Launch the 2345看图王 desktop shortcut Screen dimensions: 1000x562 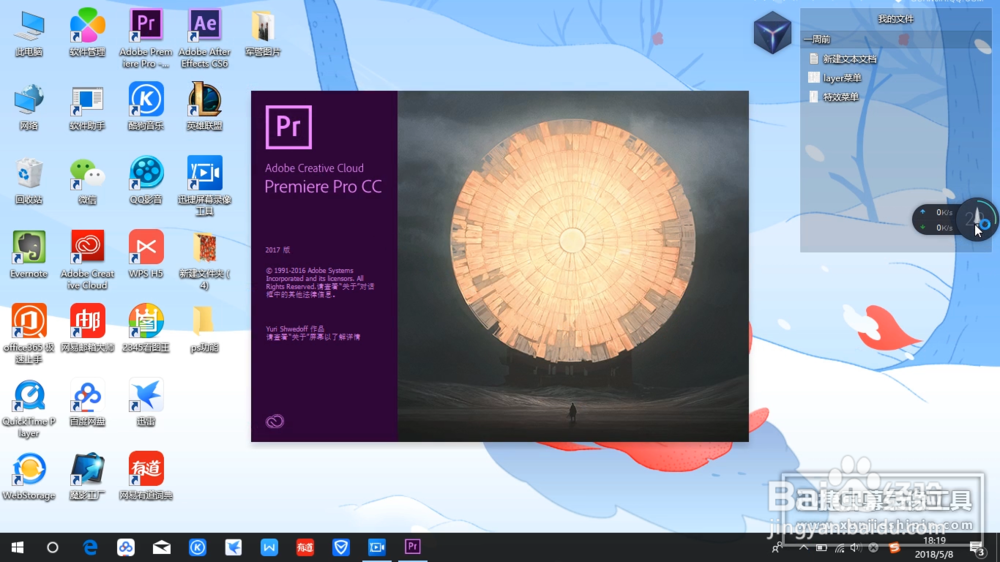tap(145, 329)
